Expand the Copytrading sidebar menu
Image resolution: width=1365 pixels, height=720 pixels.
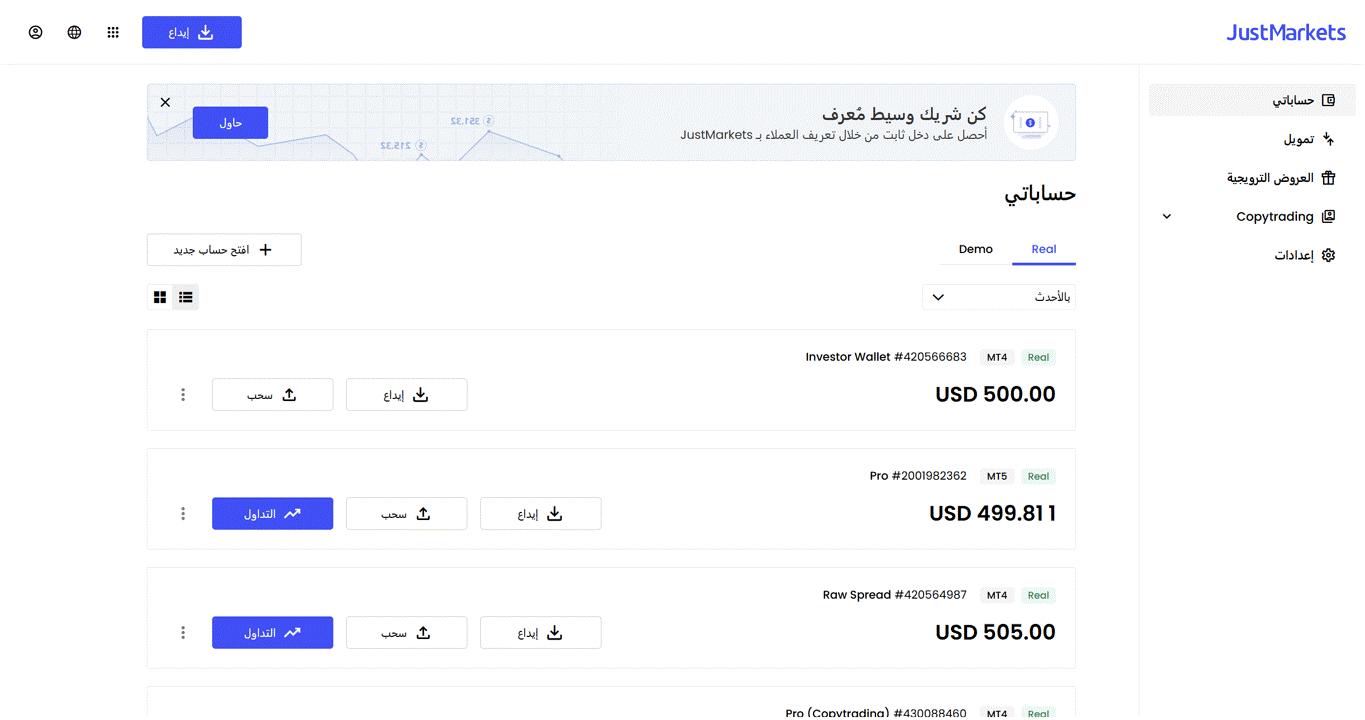coord(1166,217)
